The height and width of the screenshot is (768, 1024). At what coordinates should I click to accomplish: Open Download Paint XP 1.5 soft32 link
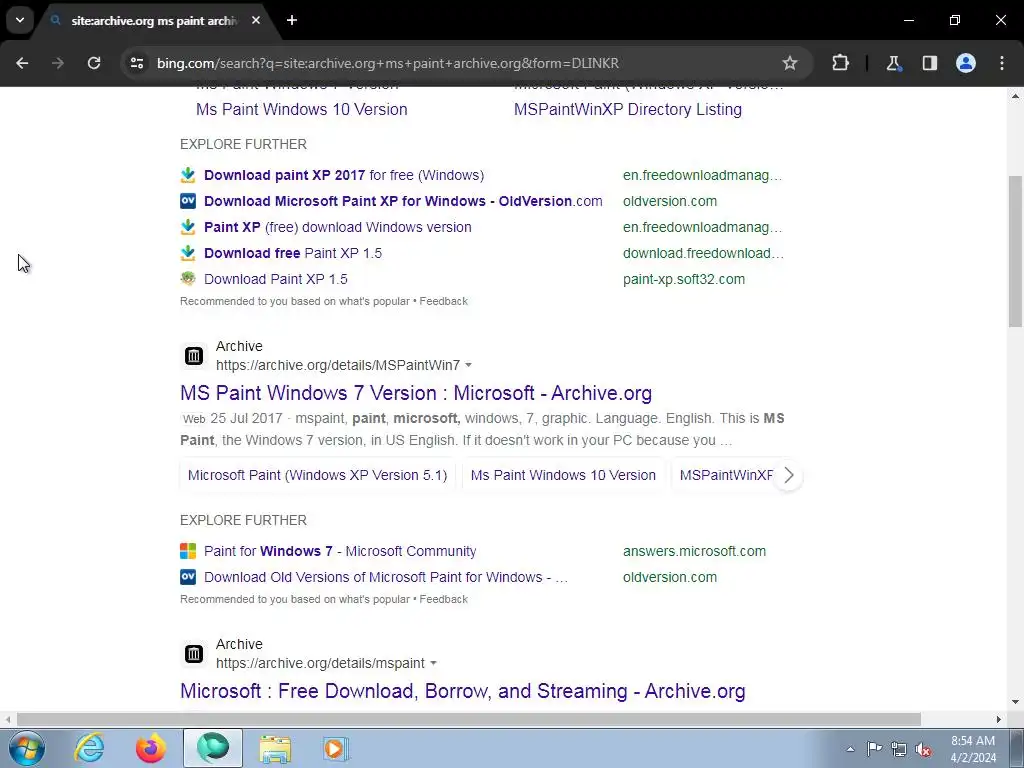tap(276, 280)
